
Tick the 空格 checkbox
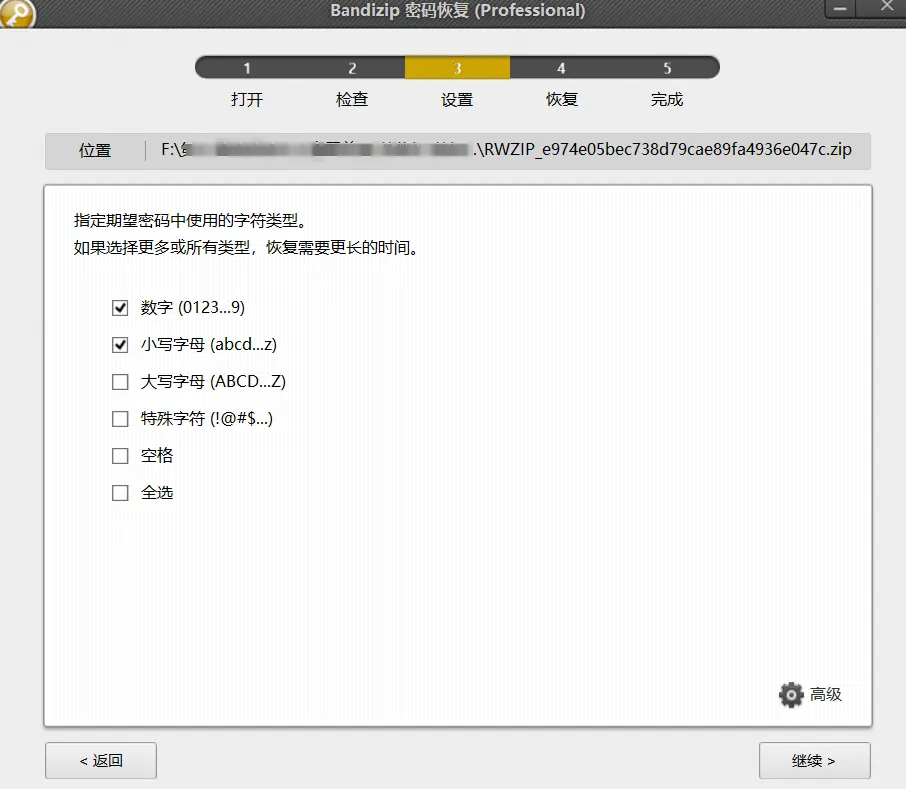pos(120,456)
